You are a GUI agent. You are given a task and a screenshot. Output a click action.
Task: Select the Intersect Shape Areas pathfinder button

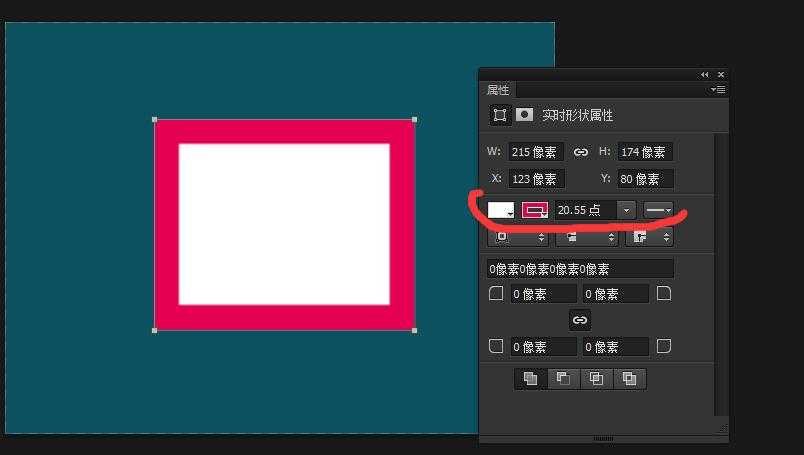596,379
